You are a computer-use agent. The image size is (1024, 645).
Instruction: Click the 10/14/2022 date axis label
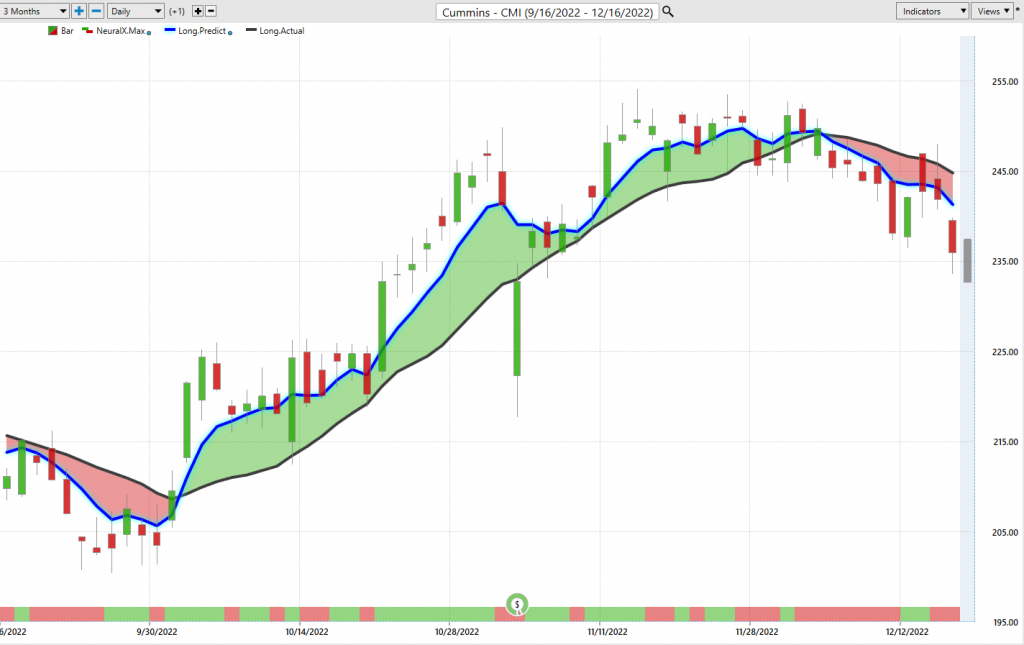(306, 632)
